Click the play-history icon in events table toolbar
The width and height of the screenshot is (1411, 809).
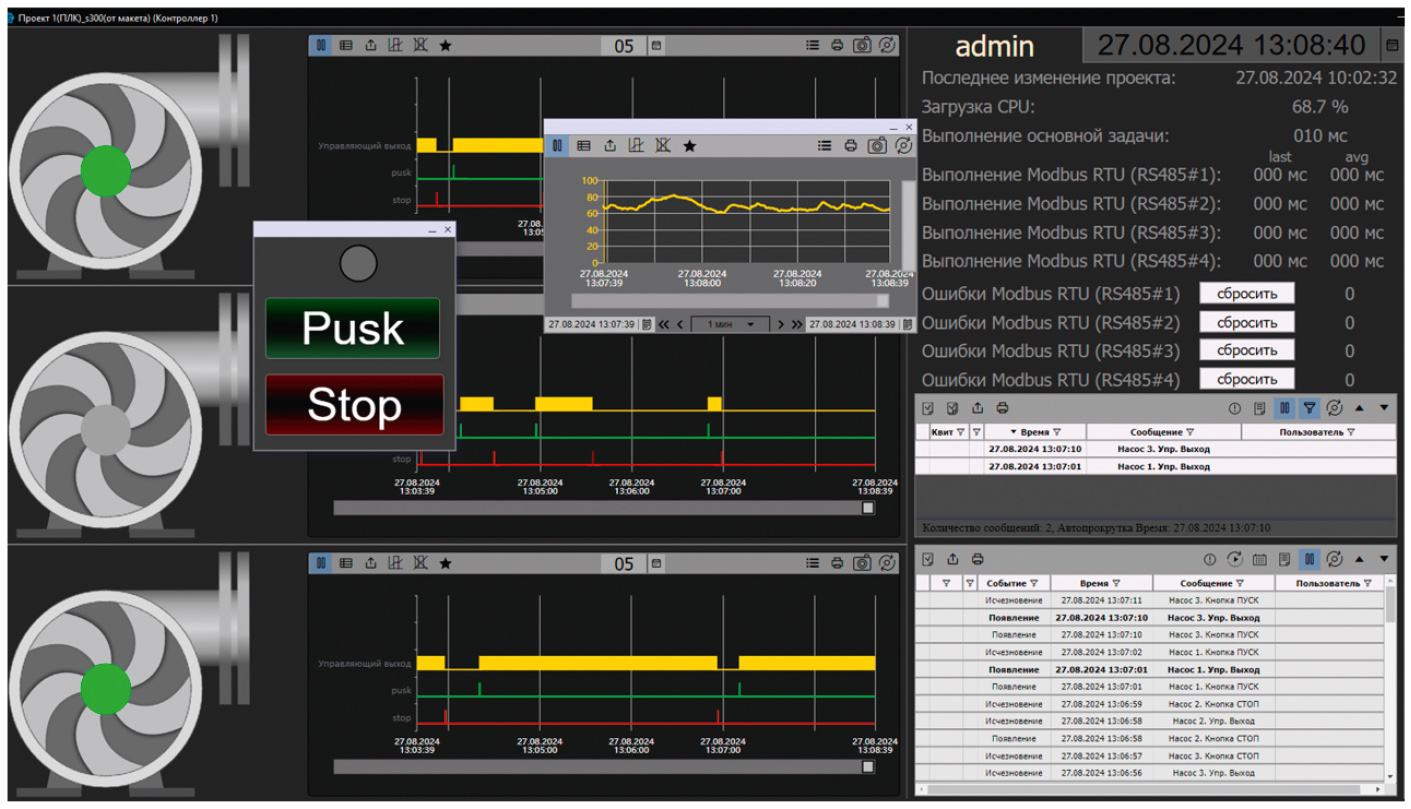coord(1234,559)
